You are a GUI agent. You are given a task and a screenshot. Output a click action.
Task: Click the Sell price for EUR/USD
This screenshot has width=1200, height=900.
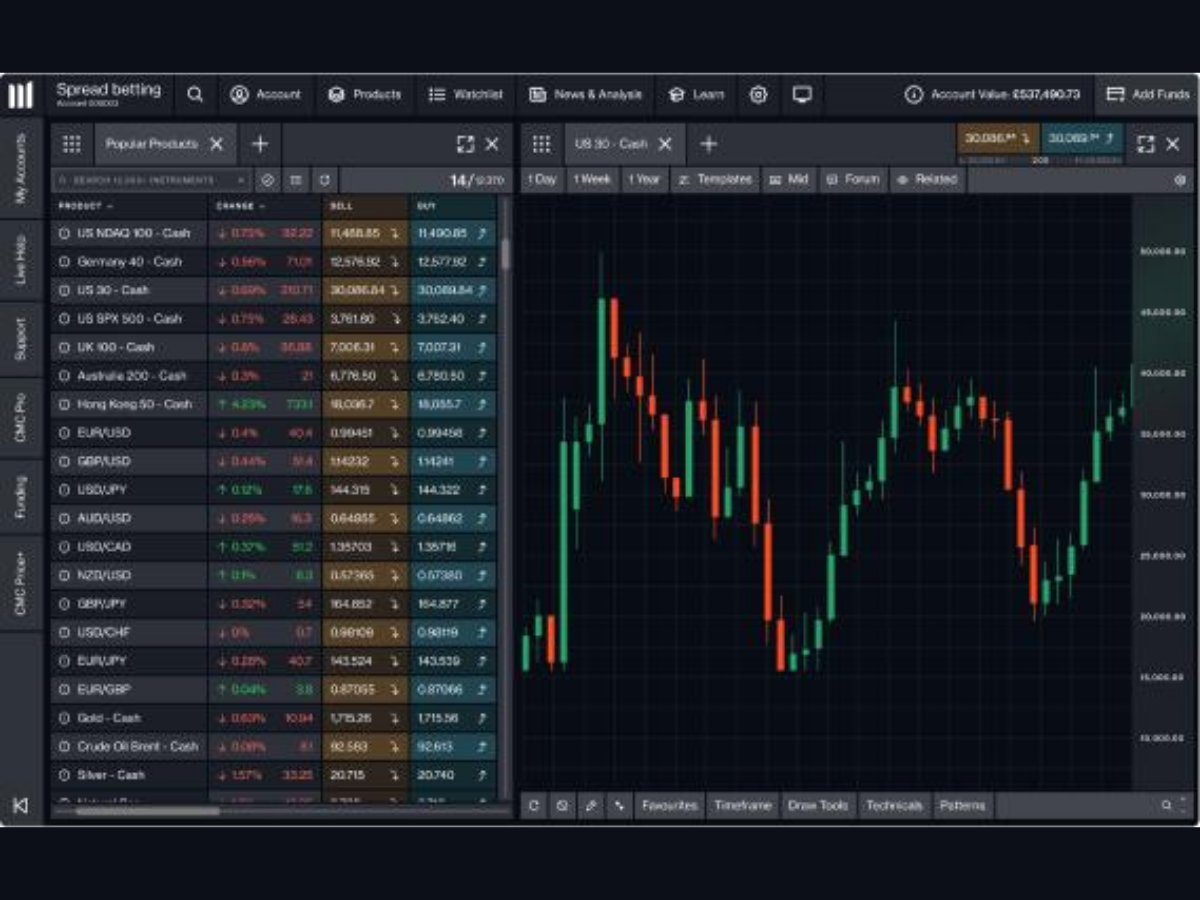coord(365,433)
